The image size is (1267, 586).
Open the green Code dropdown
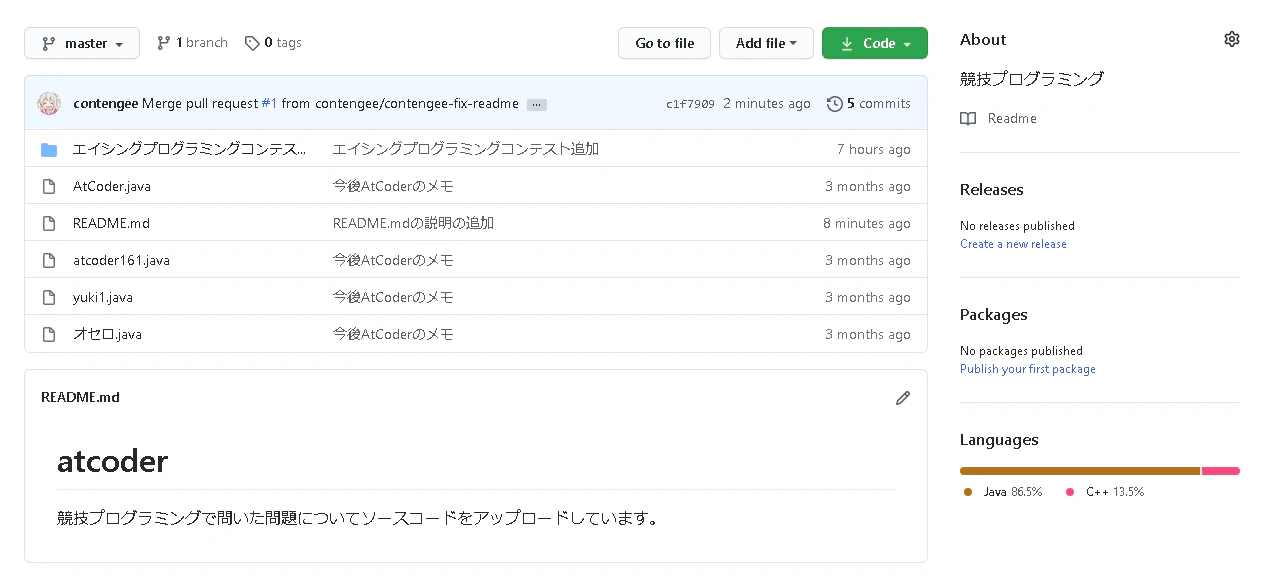[x=875, y=43]
